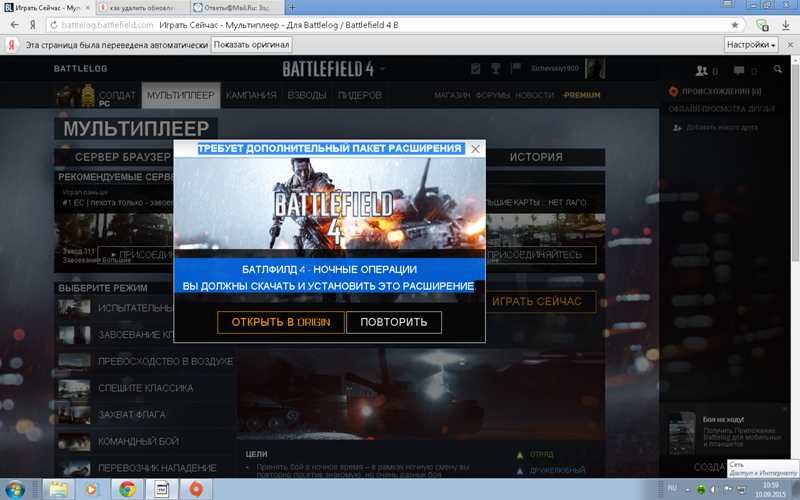Viewport: 800px width, 500px height.
Task: Open the ВЗВОДЫ navigation tab
Action: 307,95
